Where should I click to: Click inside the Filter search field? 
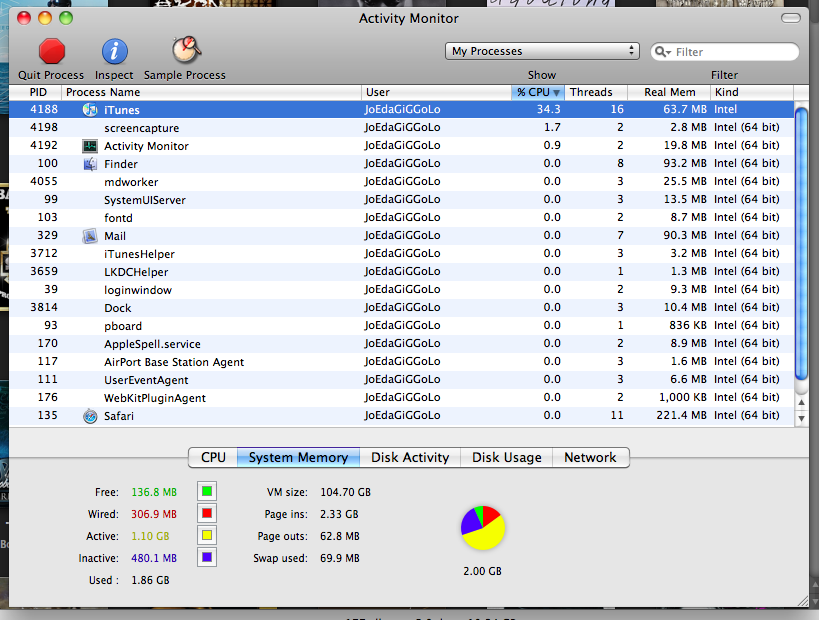click(725, 52)
